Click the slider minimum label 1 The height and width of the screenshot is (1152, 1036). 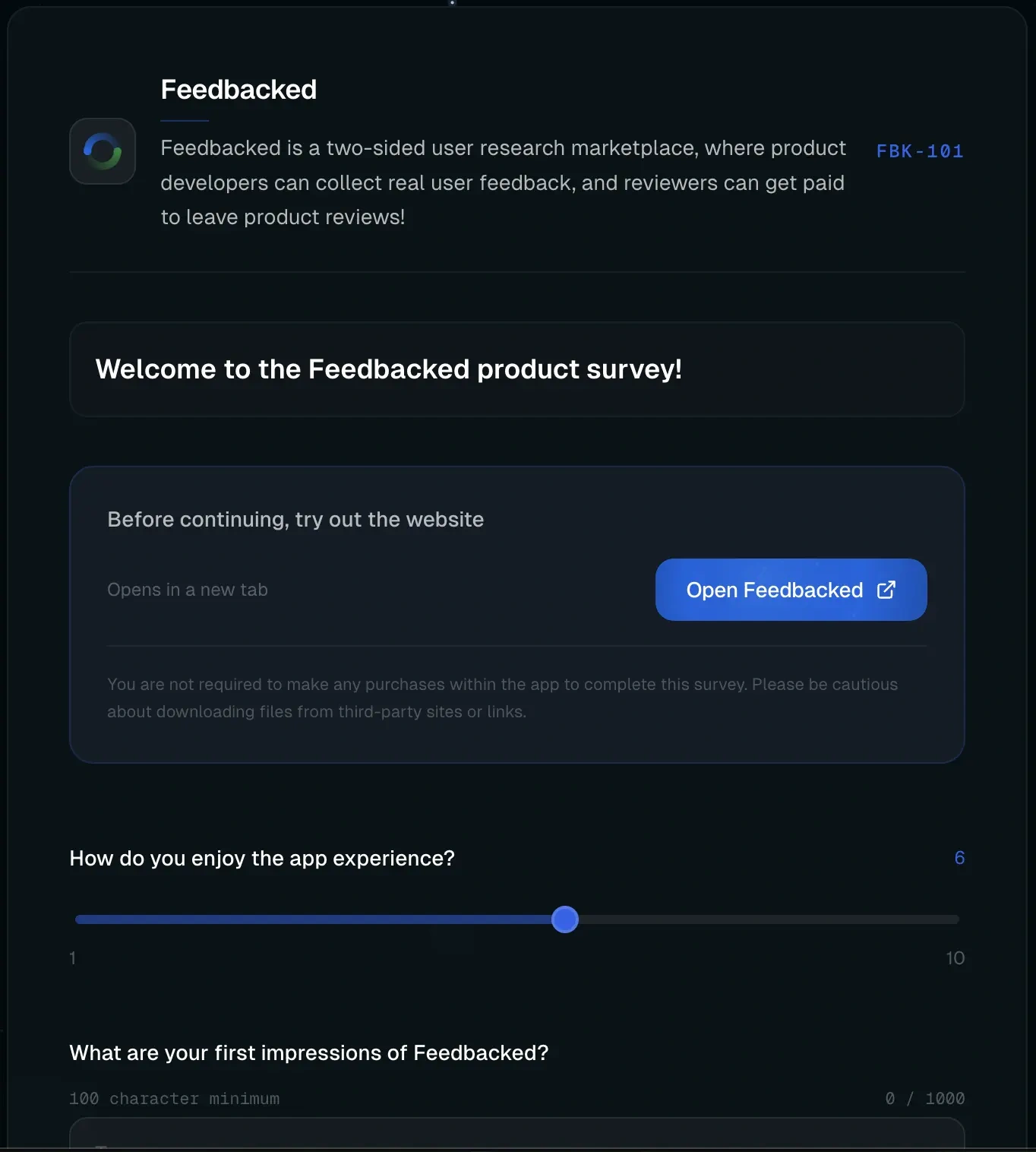(x=73, y=957)
